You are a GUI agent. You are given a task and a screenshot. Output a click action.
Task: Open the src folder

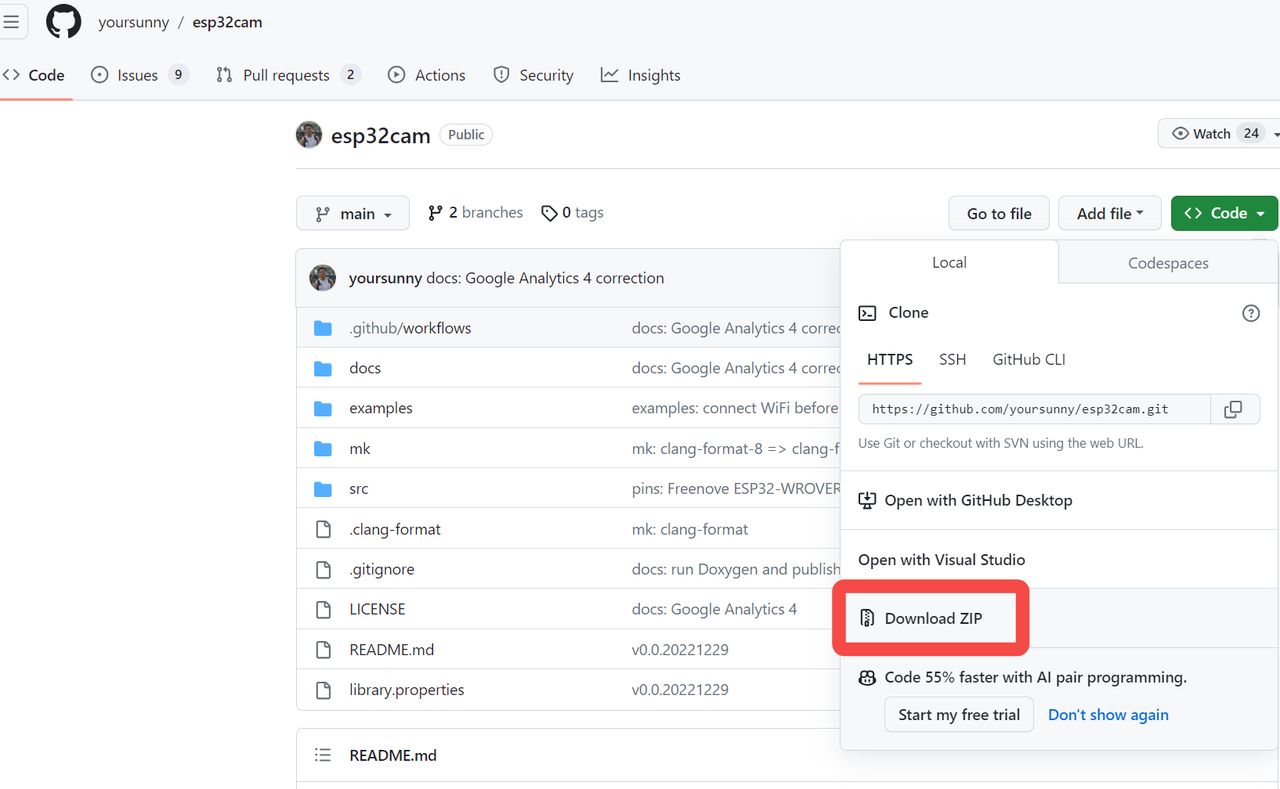(x=359, y=489)
